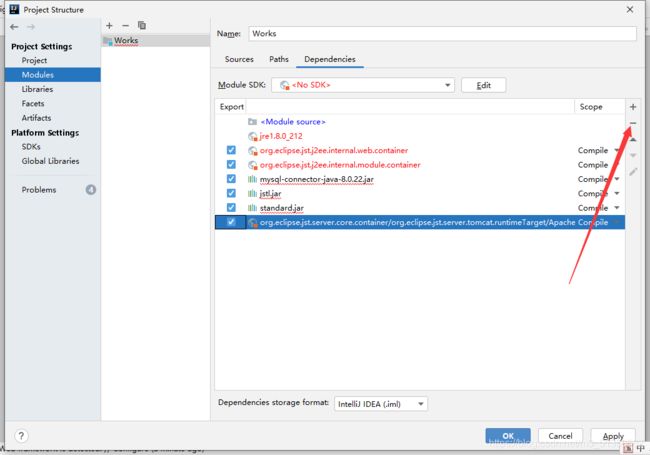Edit the selected dependency with pencil icon
Viewport: 650px width, 455px height.
click(x=633, y=172)
